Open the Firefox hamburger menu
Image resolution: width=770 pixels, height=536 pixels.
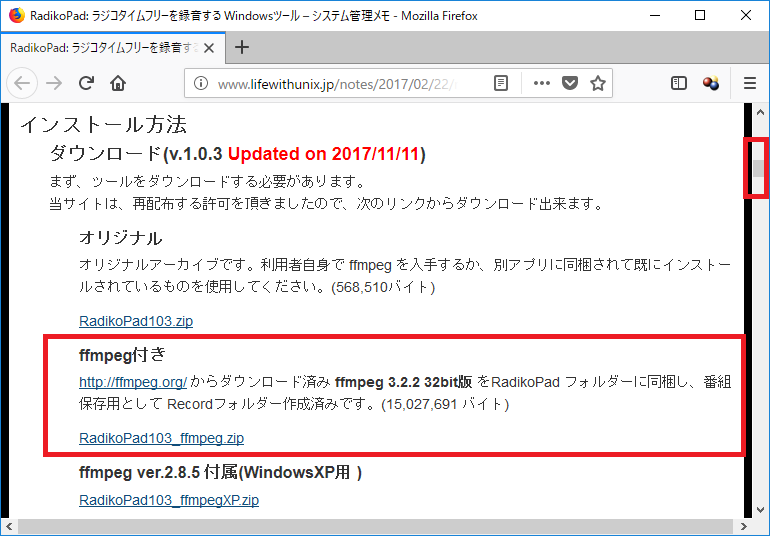coord(749,83)
